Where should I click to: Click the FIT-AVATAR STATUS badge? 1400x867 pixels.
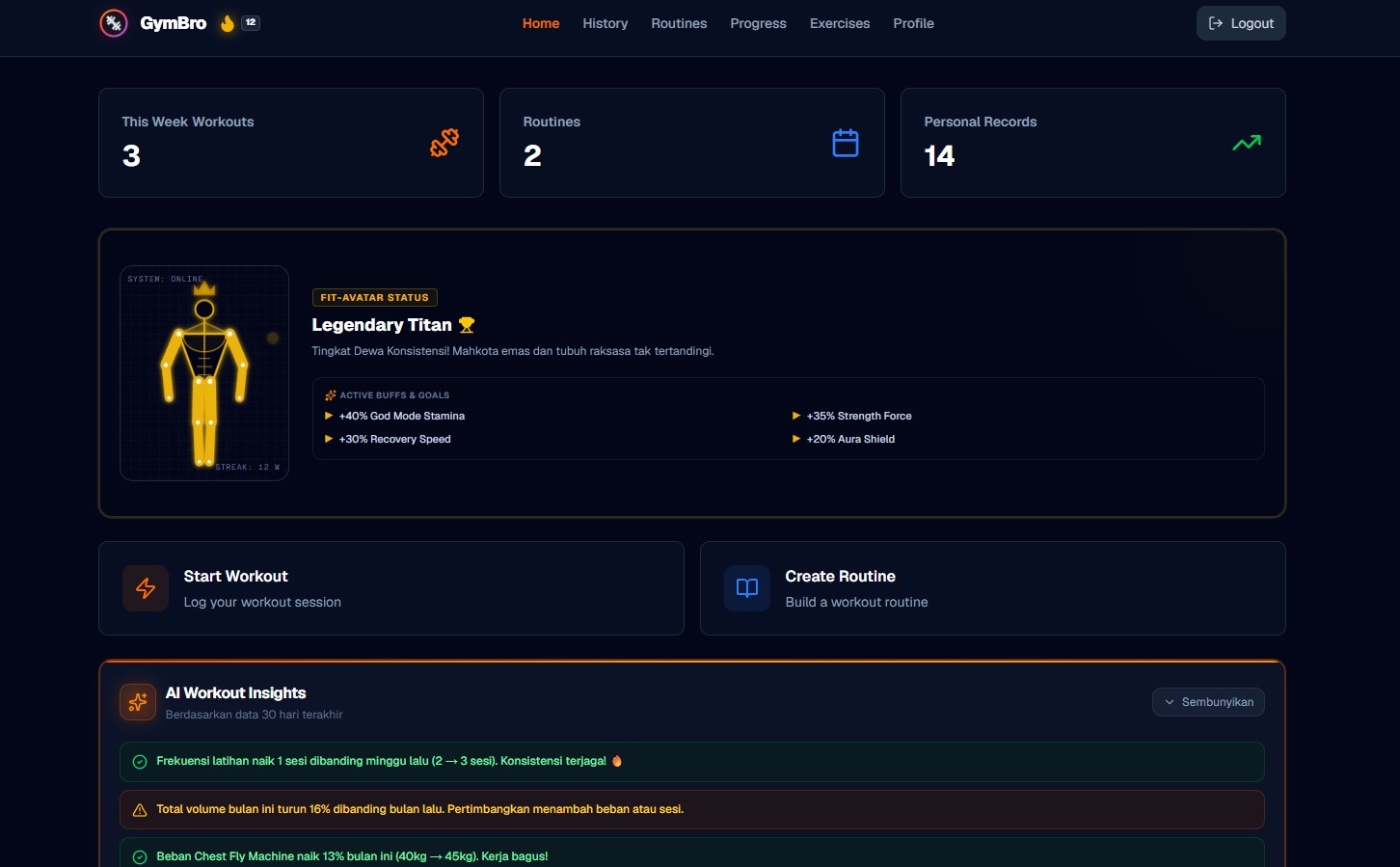375,298
